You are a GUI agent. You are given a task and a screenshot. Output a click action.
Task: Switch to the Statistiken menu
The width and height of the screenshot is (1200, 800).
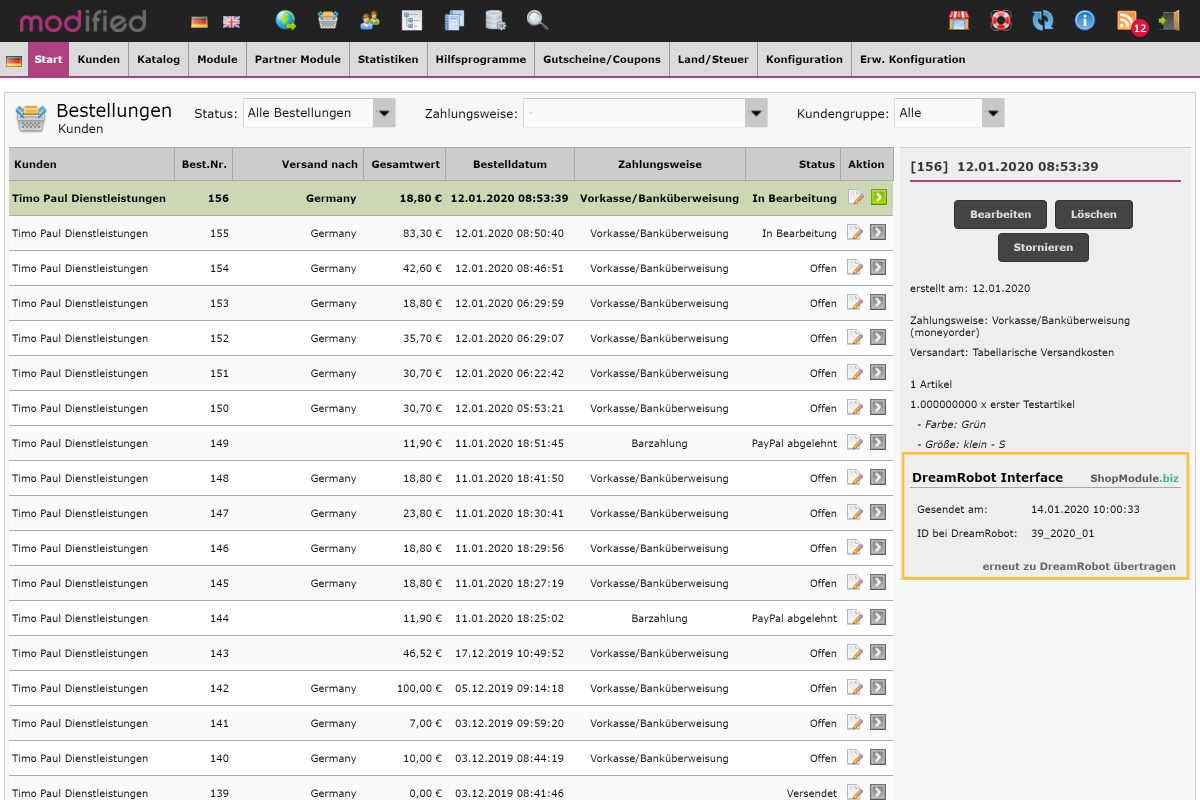[388, 59]
